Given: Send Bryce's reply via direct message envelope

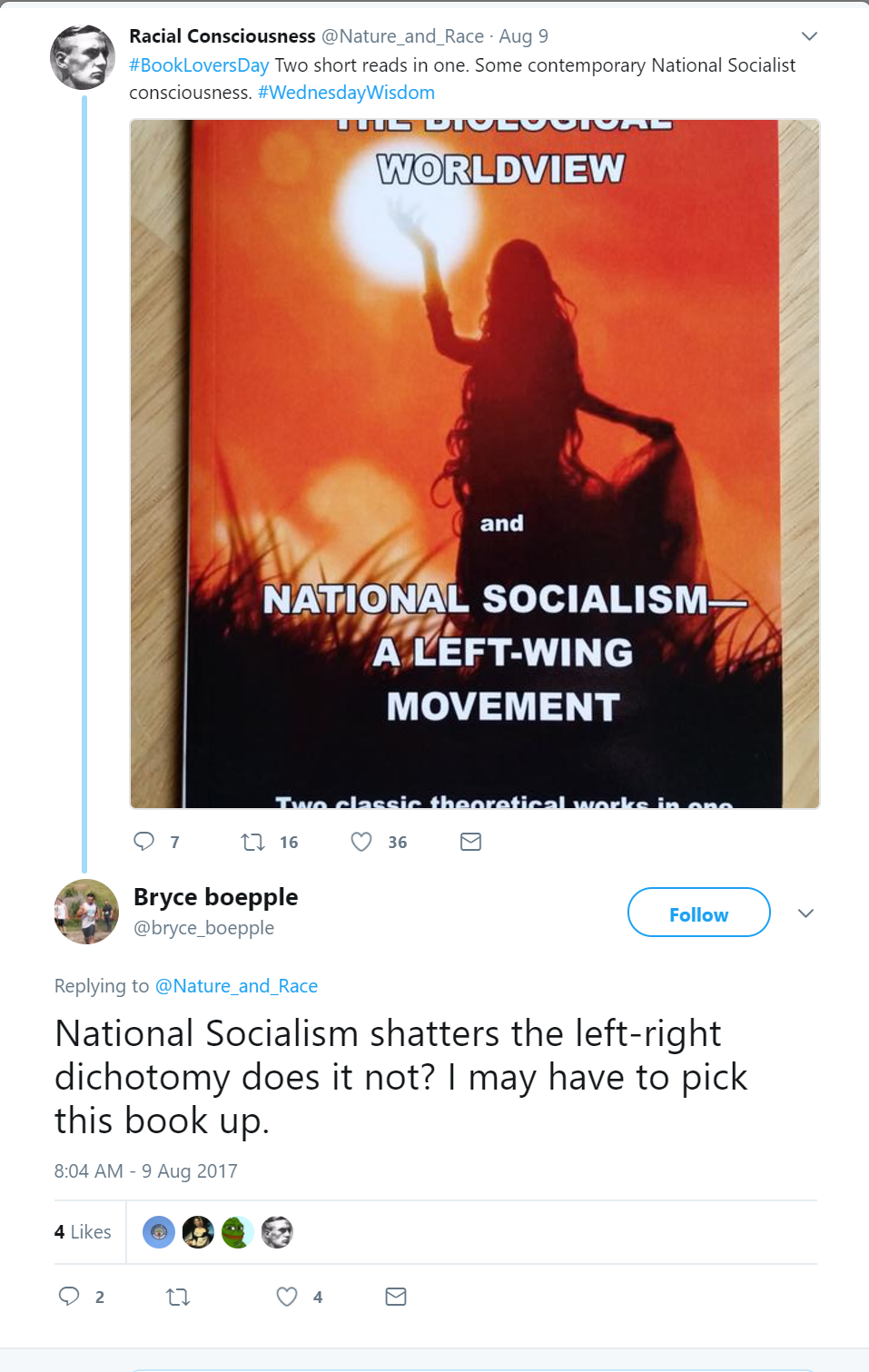Looking at the screenshot, I should pyautogui.click(x=396, y=1297).
